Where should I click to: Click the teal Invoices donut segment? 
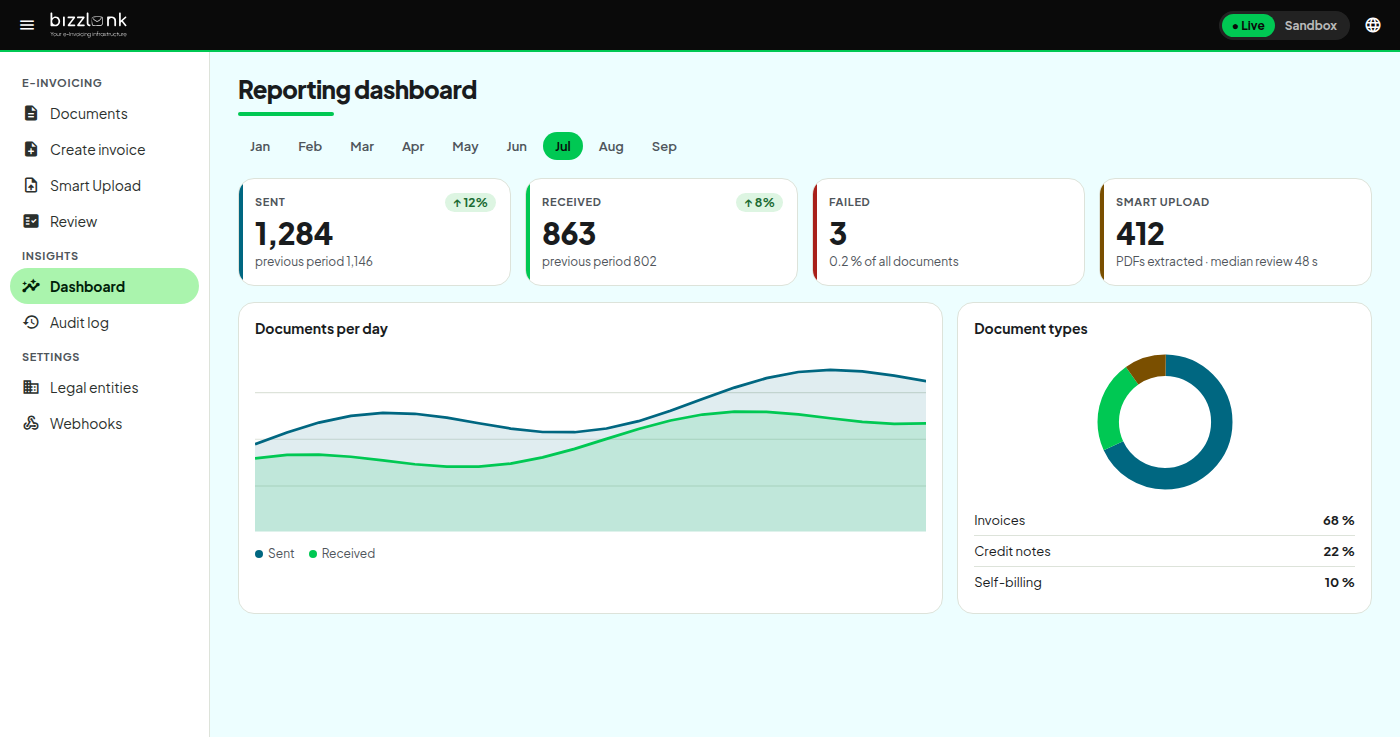[1215, 450]
